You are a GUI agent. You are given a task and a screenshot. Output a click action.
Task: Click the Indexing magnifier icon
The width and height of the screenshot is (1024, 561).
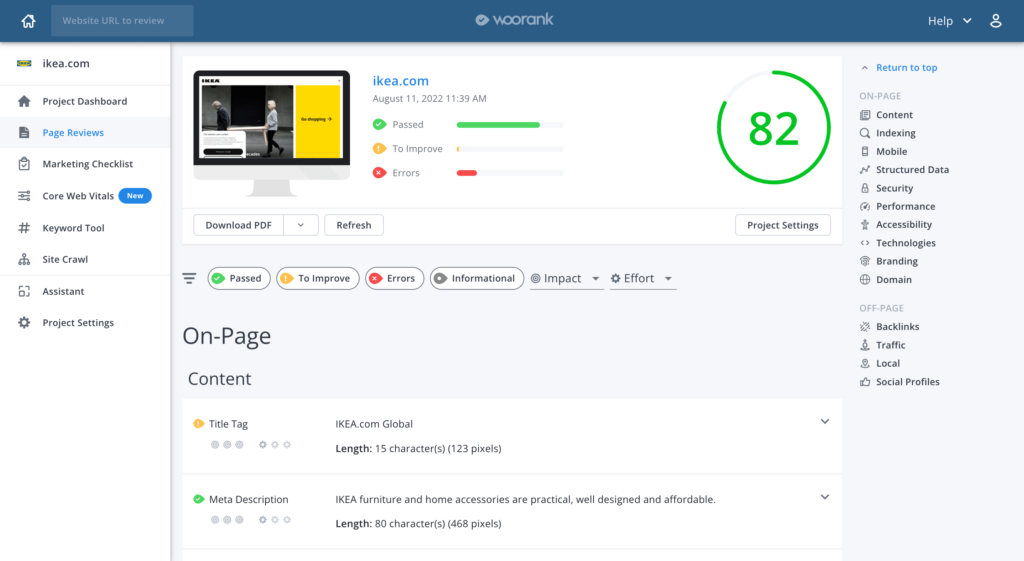point(865,133)
